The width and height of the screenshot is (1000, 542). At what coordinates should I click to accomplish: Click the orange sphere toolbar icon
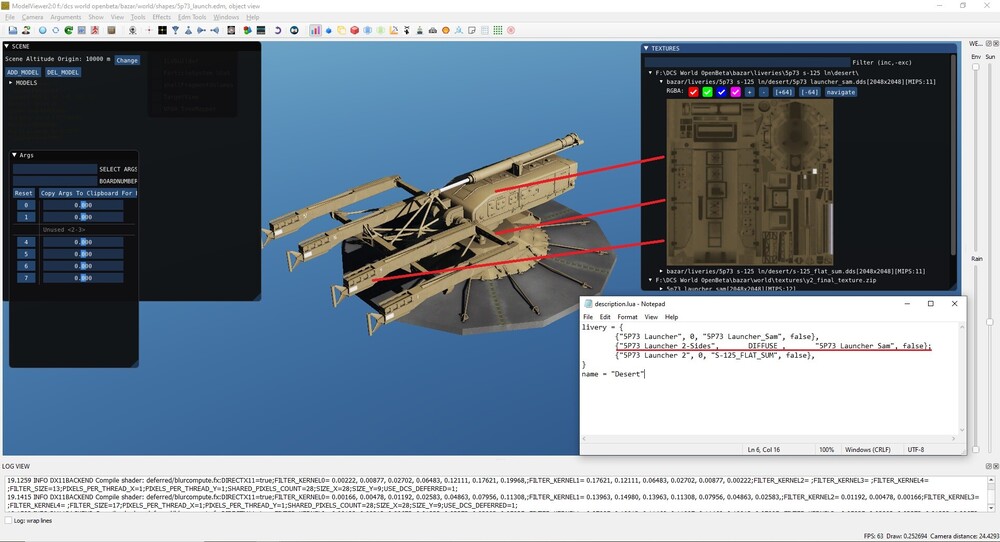pyautogui.click(x=445, y=30)
